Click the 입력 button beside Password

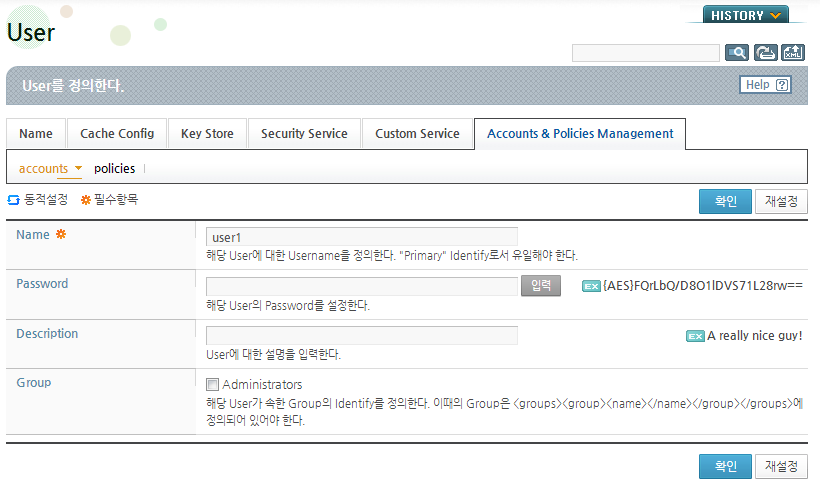(x=541, y=286)
